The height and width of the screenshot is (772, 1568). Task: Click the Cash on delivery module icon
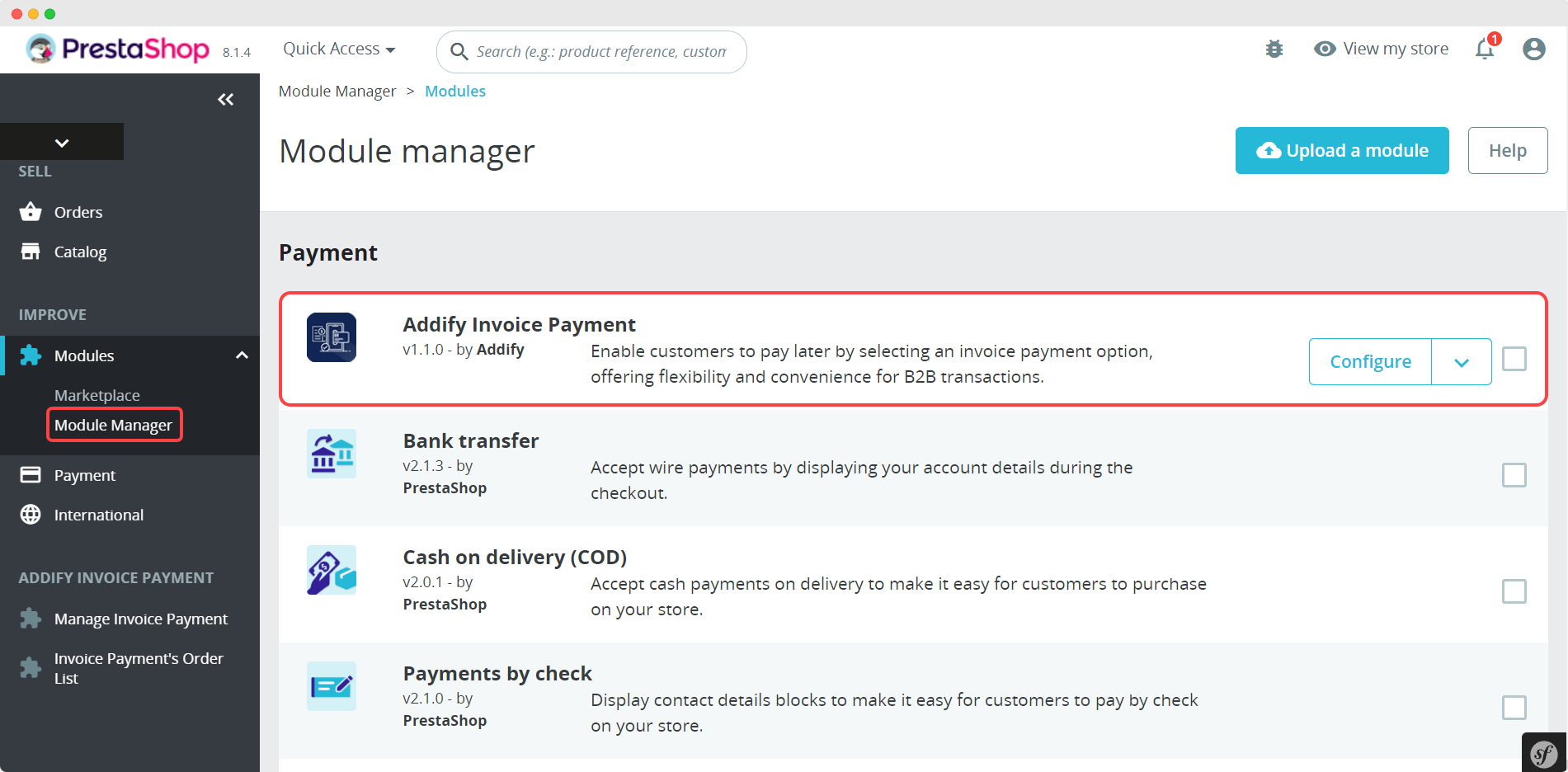tap(332, 570)
